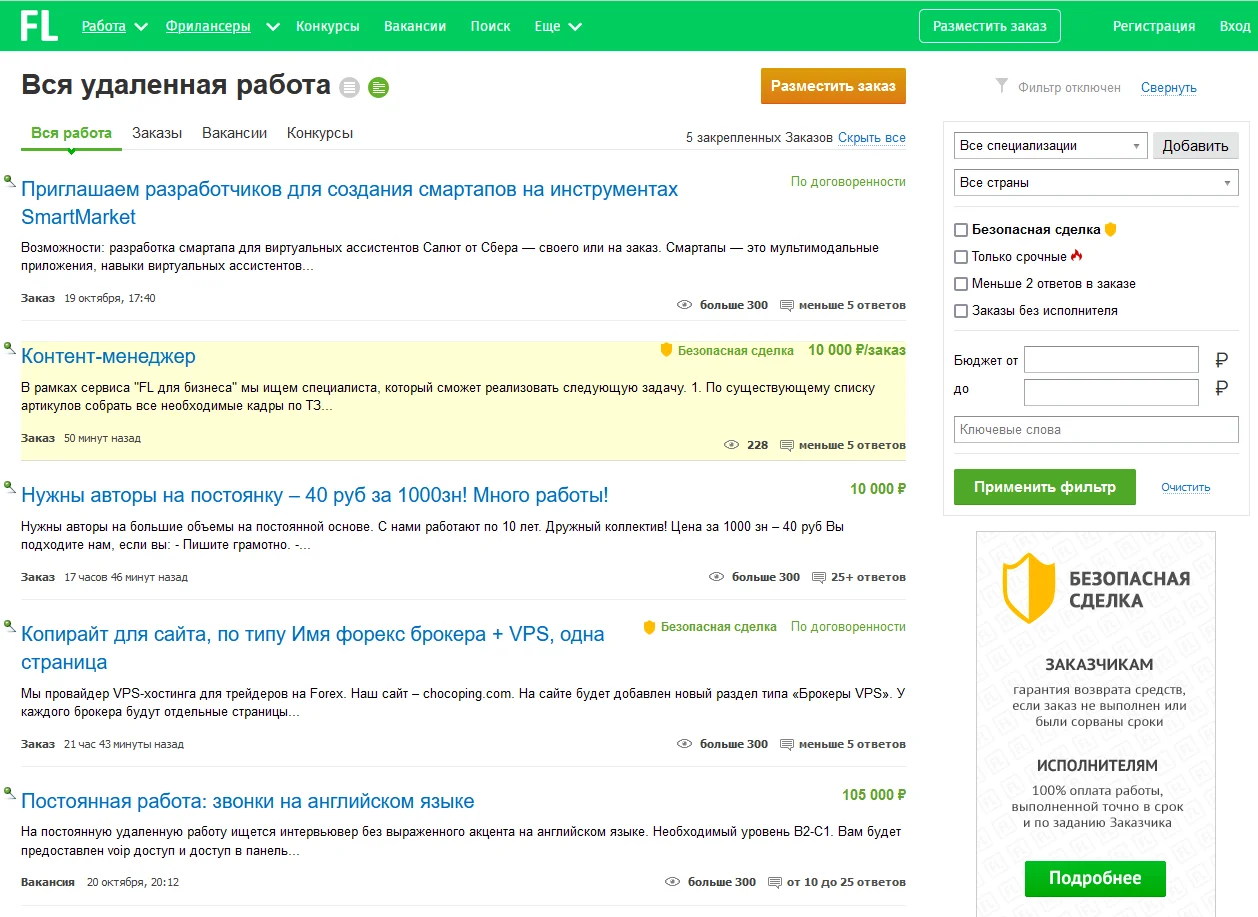1258x917 pixels.
Task: Click pin icon beside Контент-менеджер listing
Action: click(10, 348)
